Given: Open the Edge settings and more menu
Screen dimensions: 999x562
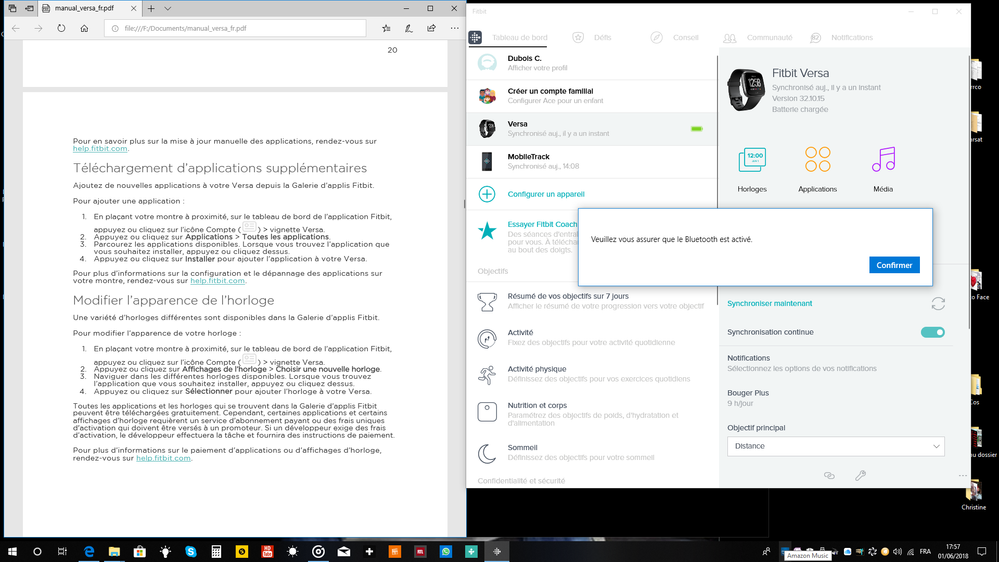Looking at the screenshot, I should pos(454,28).
